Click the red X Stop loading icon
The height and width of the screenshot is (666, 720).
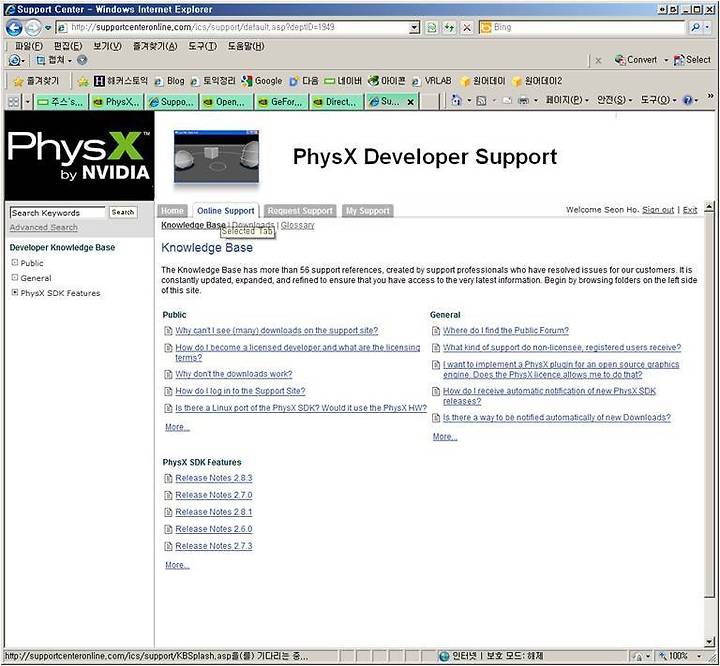click(467, 28)
